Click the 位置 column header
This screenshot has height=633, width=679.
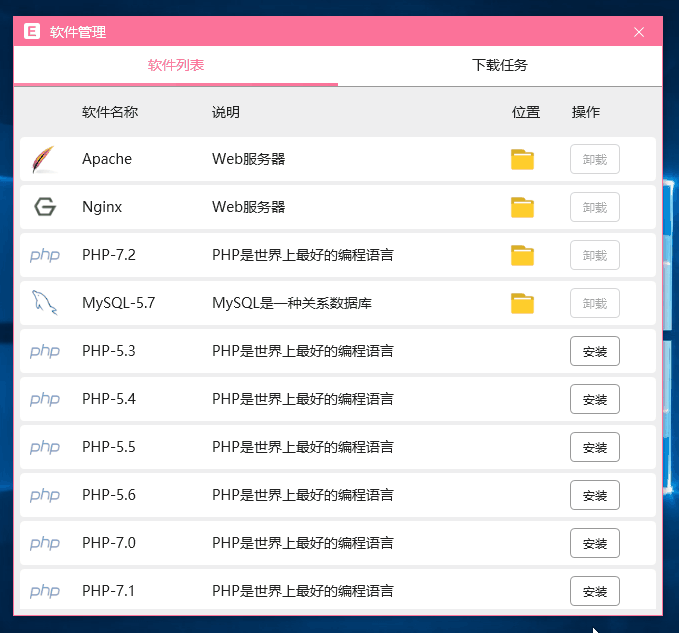pos(526,113)
